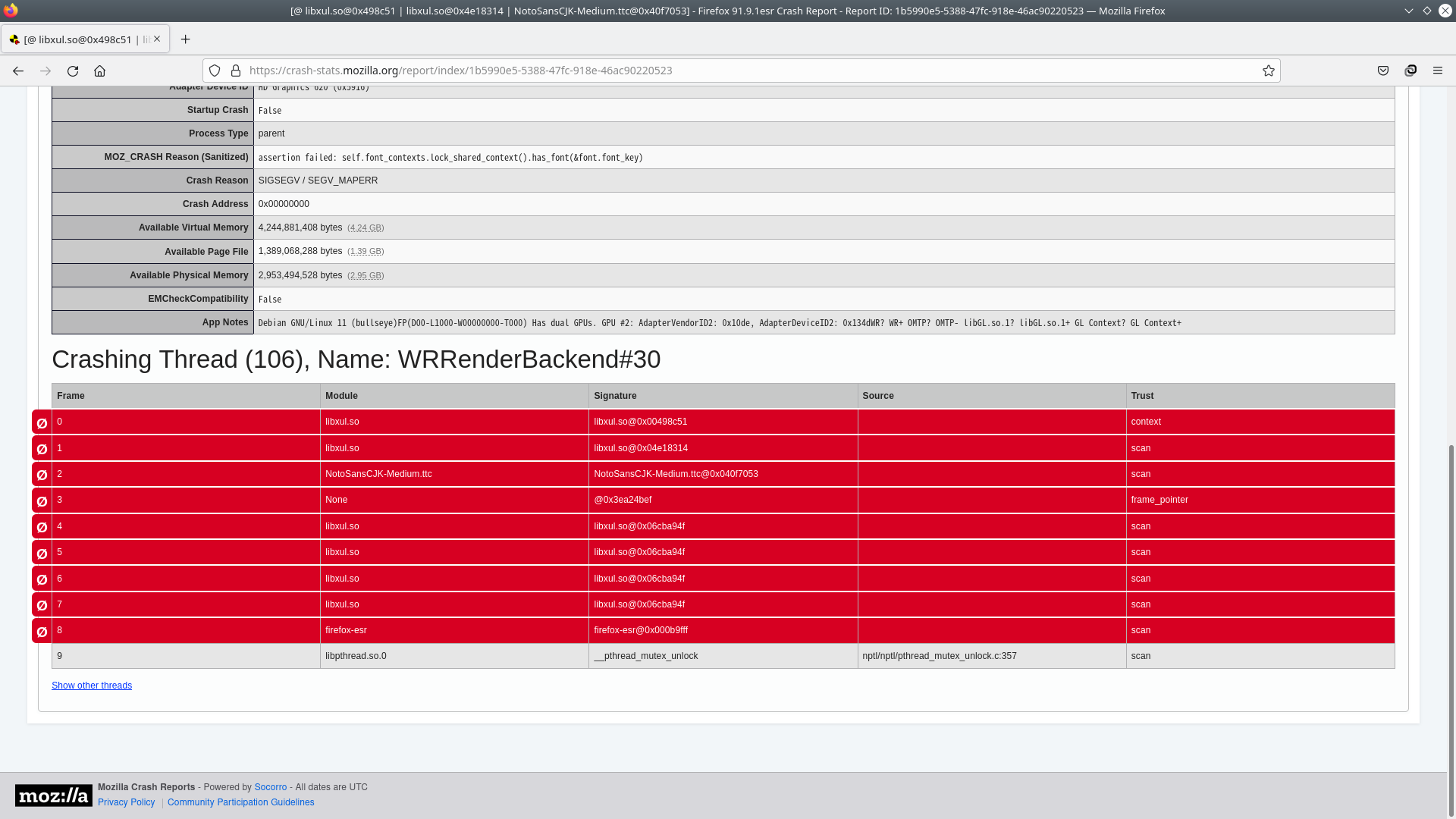
Task: Click missing symbols icon for frame 3
Action: click(42, 501)
